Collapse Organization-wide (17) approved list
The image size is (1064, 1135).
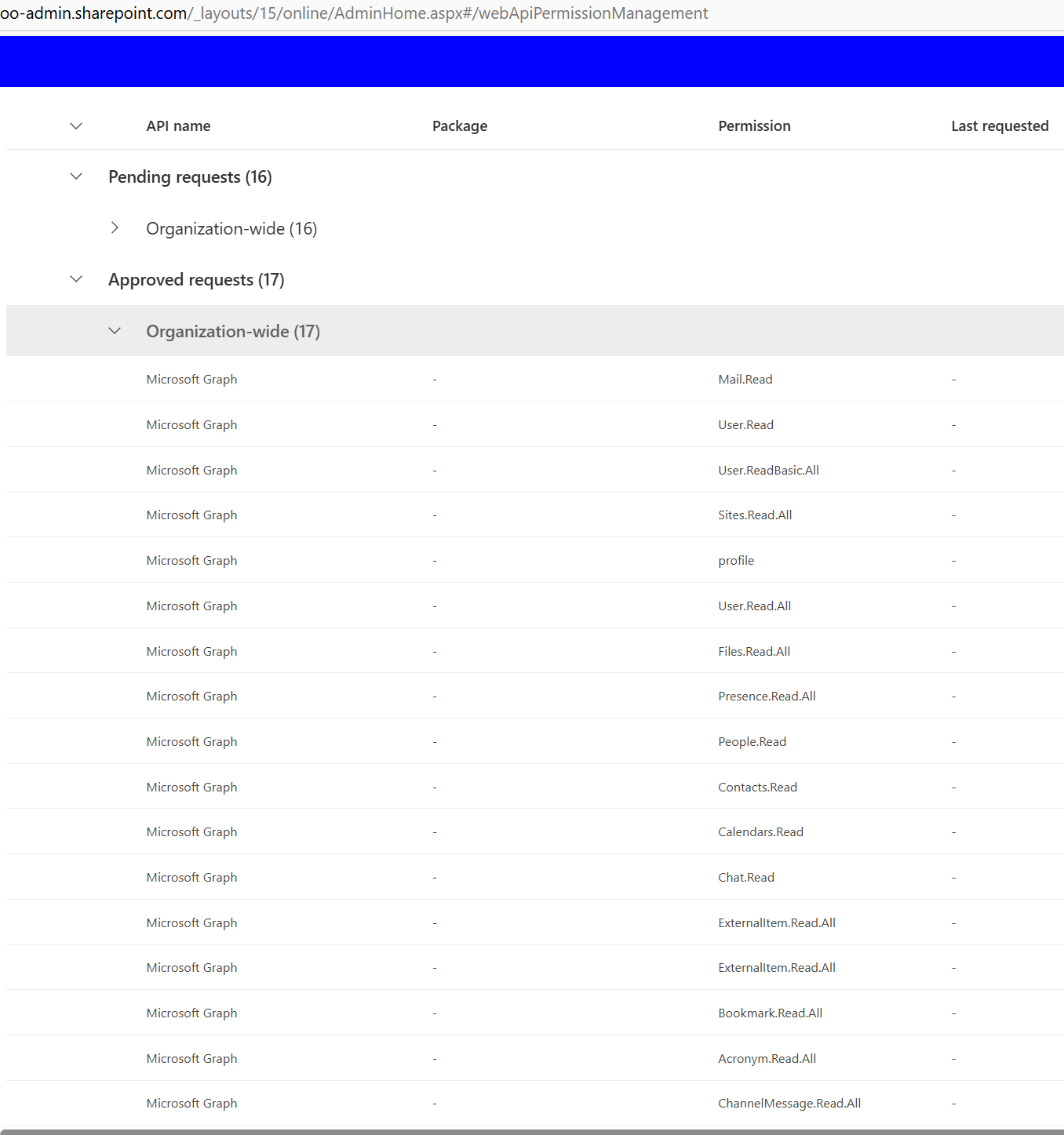point(115,331)
